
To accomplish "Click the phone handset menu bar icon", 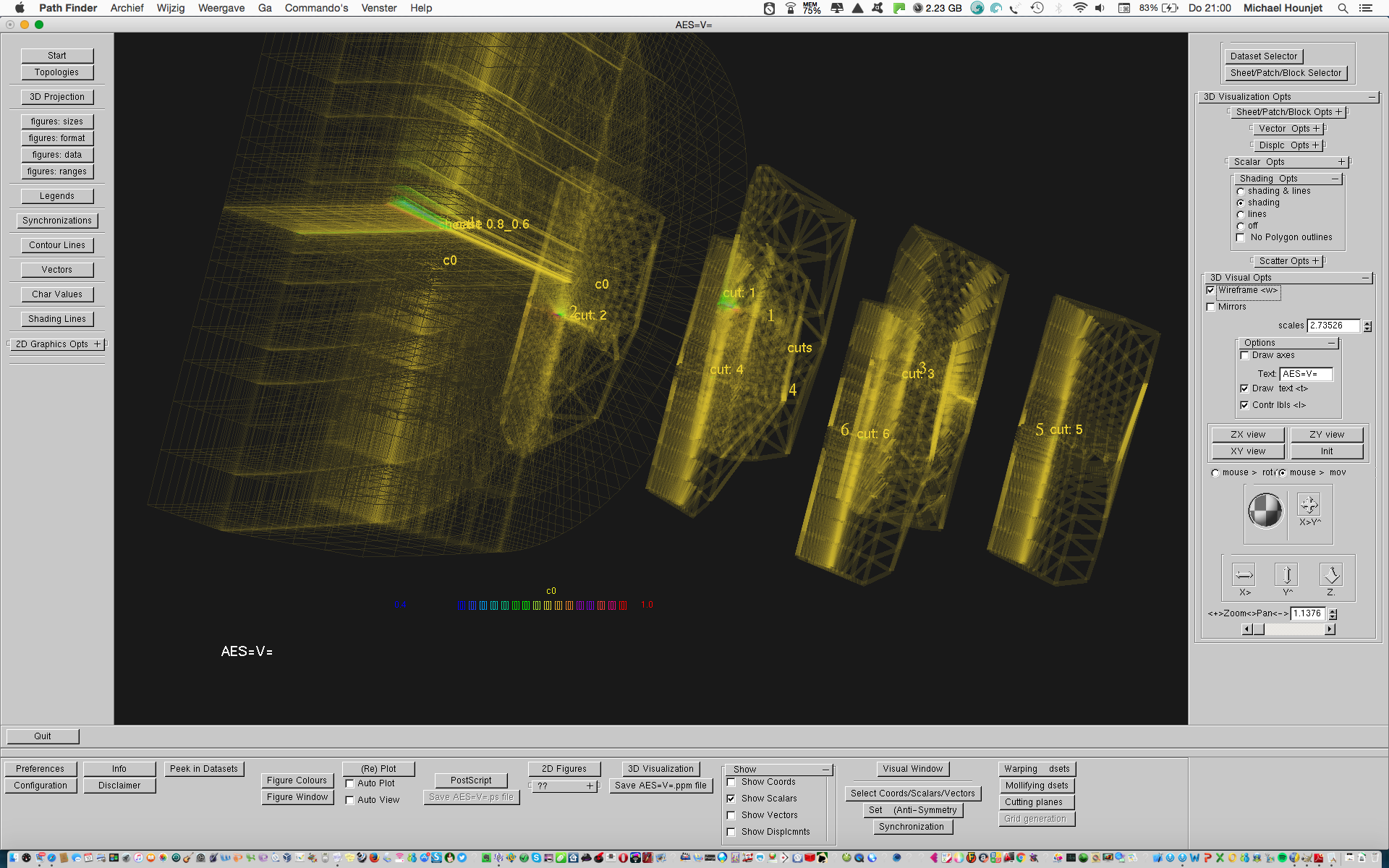I will tap(1015, 8).
